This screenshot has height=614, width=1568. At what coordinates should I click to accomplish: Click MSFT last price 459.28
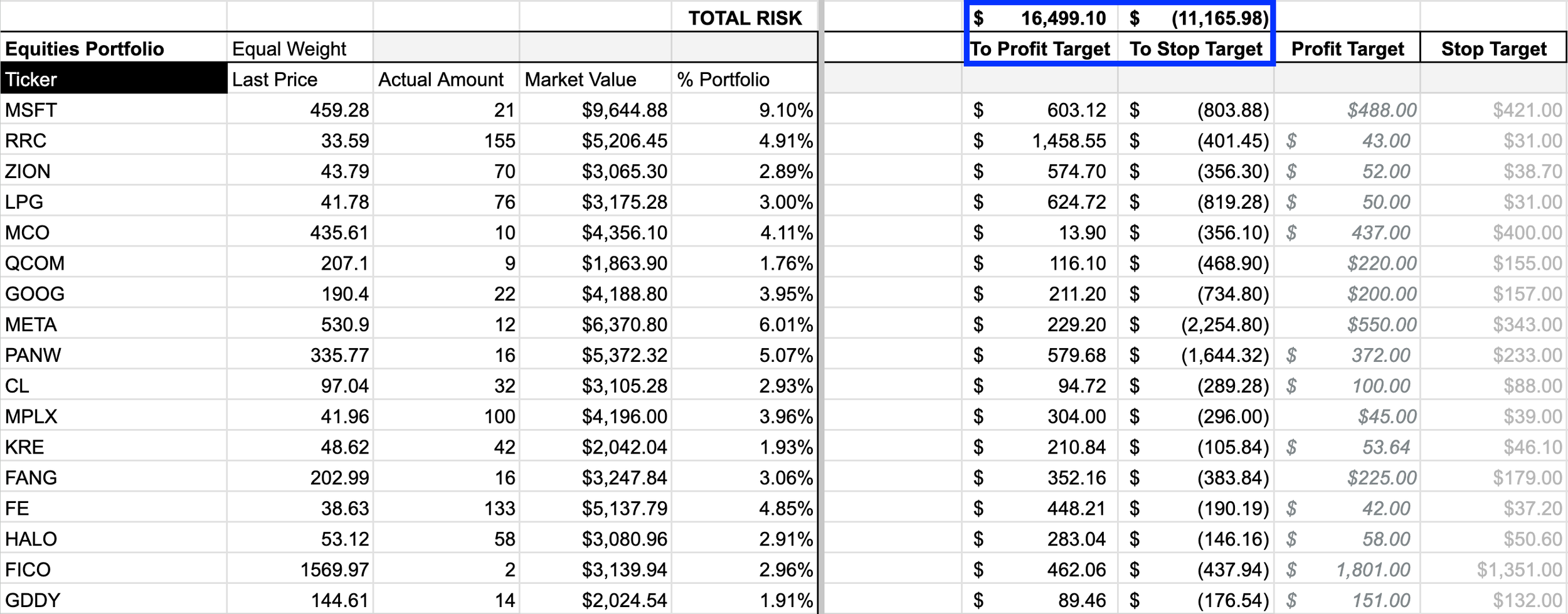coord(300,110)
